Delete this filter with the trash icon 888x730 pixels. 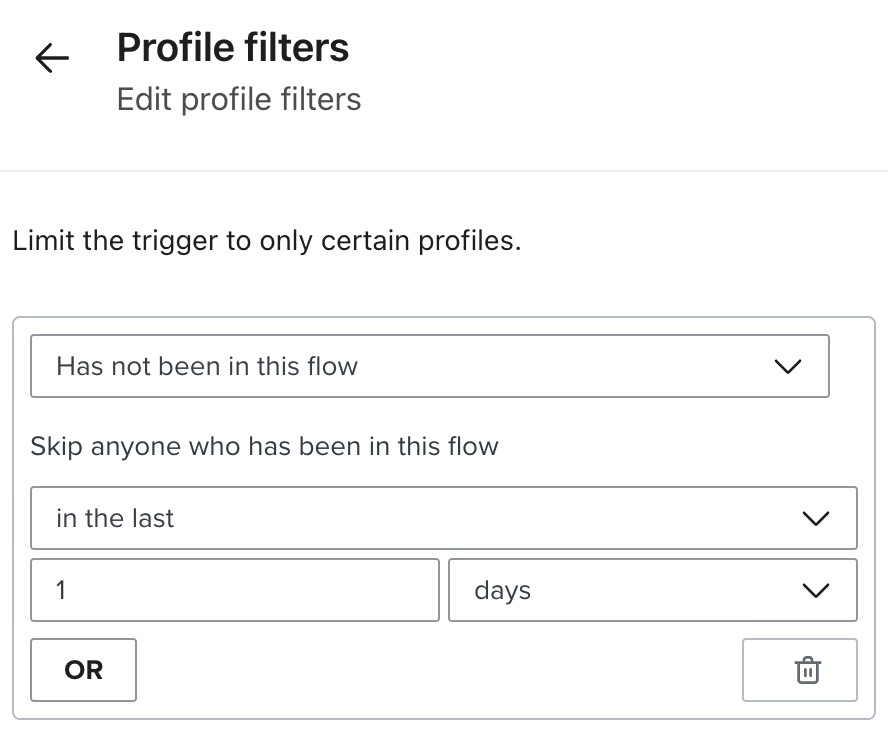pyautogui.click(x=807, y=670)
